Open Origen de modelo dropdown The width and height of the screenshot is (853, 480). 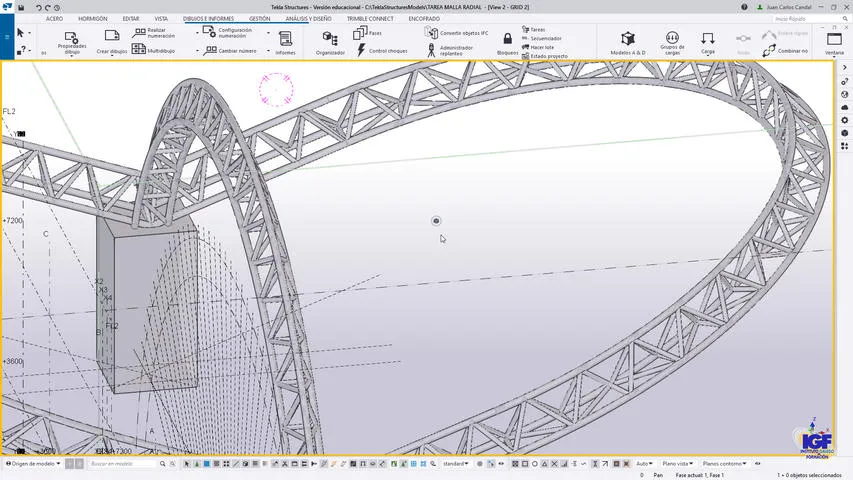pyautogui.click(x=33, y=464)
